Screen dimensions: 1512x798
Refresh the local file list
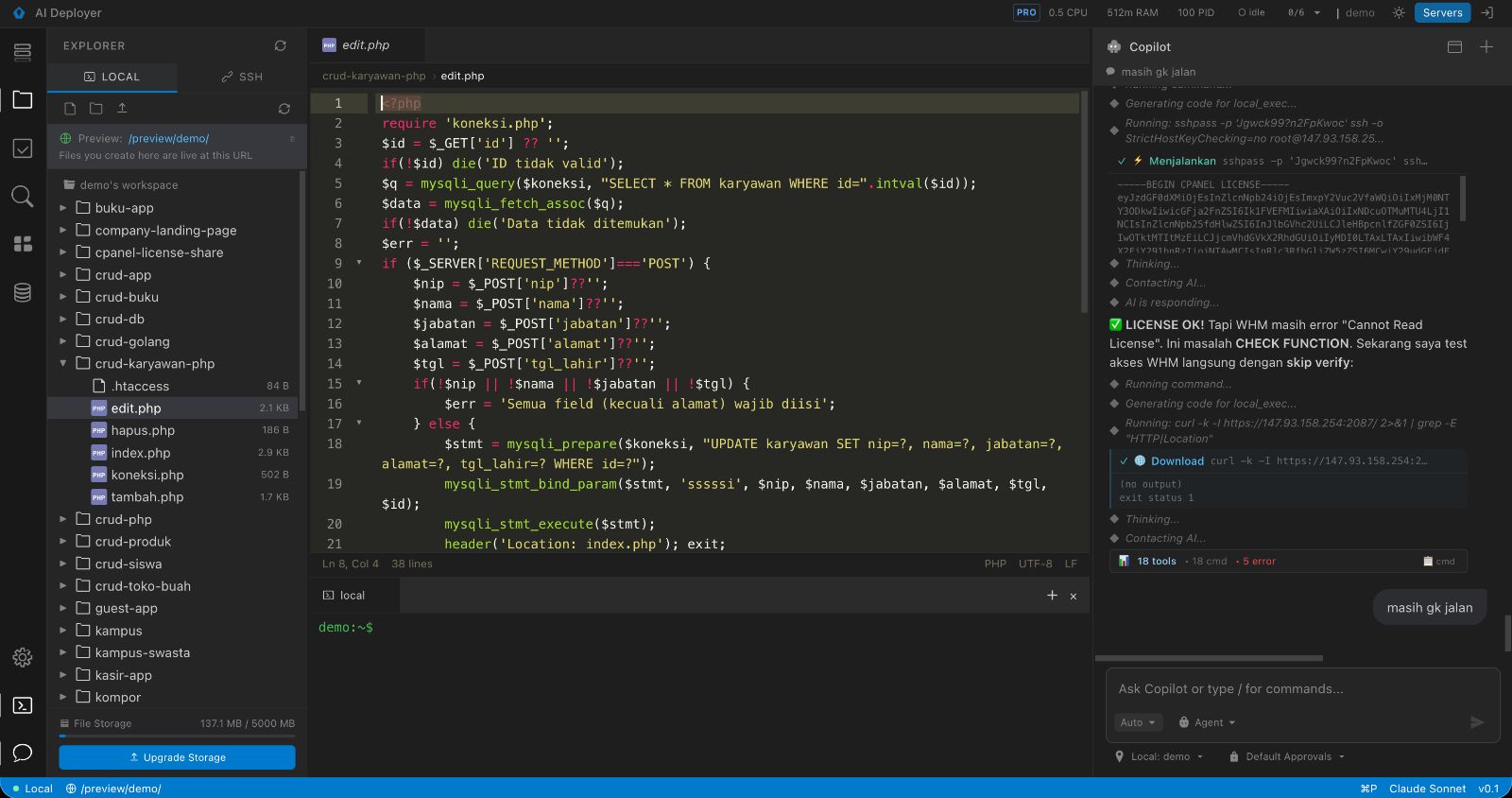[x=283, y=109]
